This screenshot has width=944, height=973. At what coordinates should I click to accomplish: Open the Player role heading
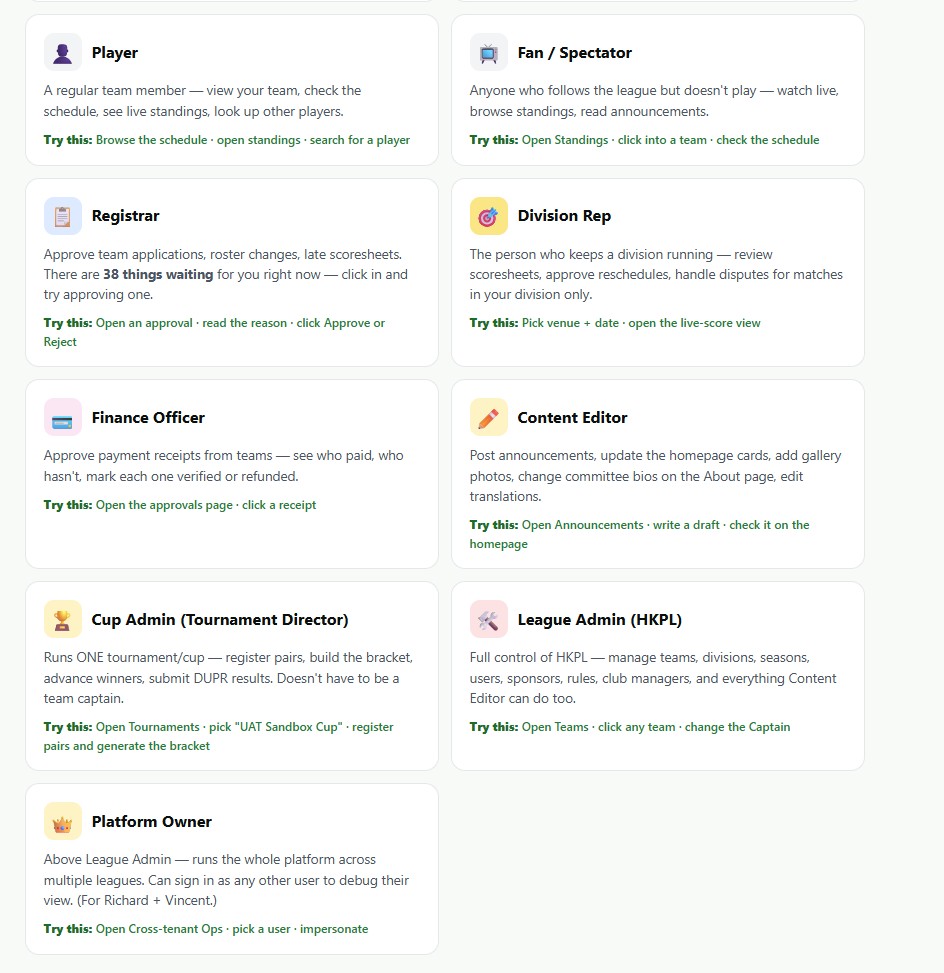click(x=115, y=53)
